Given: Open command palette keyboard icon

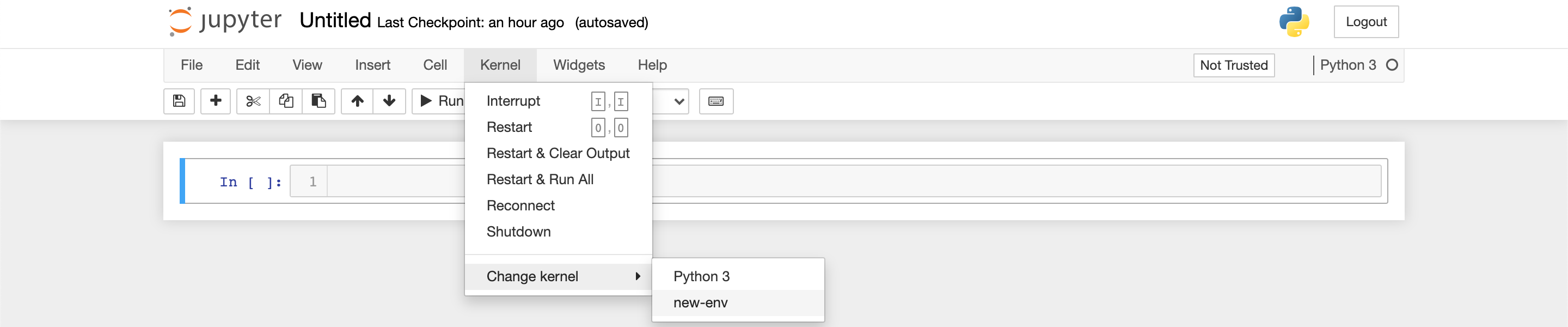Looking at the screenshot, I should pyautogui.click(x=716, y=101).
